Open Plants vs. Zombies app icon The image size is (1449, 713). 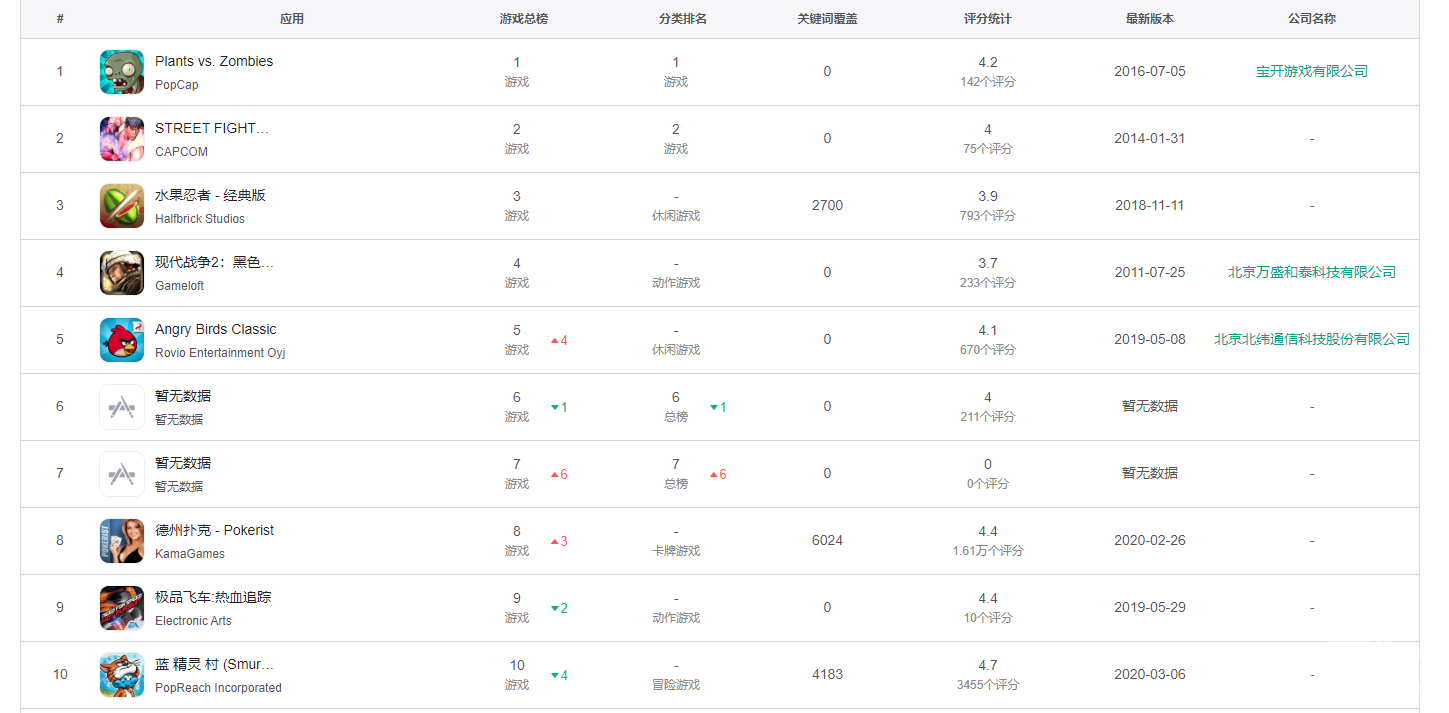coord(122,72)
